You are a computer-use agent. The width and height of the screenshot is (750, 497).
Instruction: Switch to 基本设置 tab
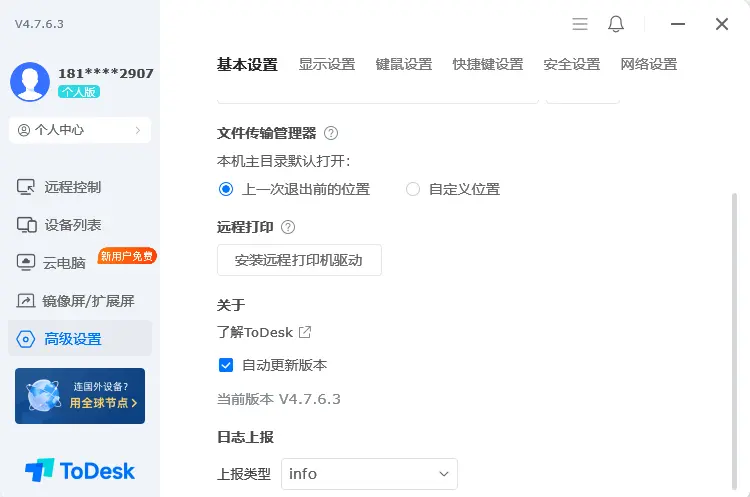[x=247, y=65]
